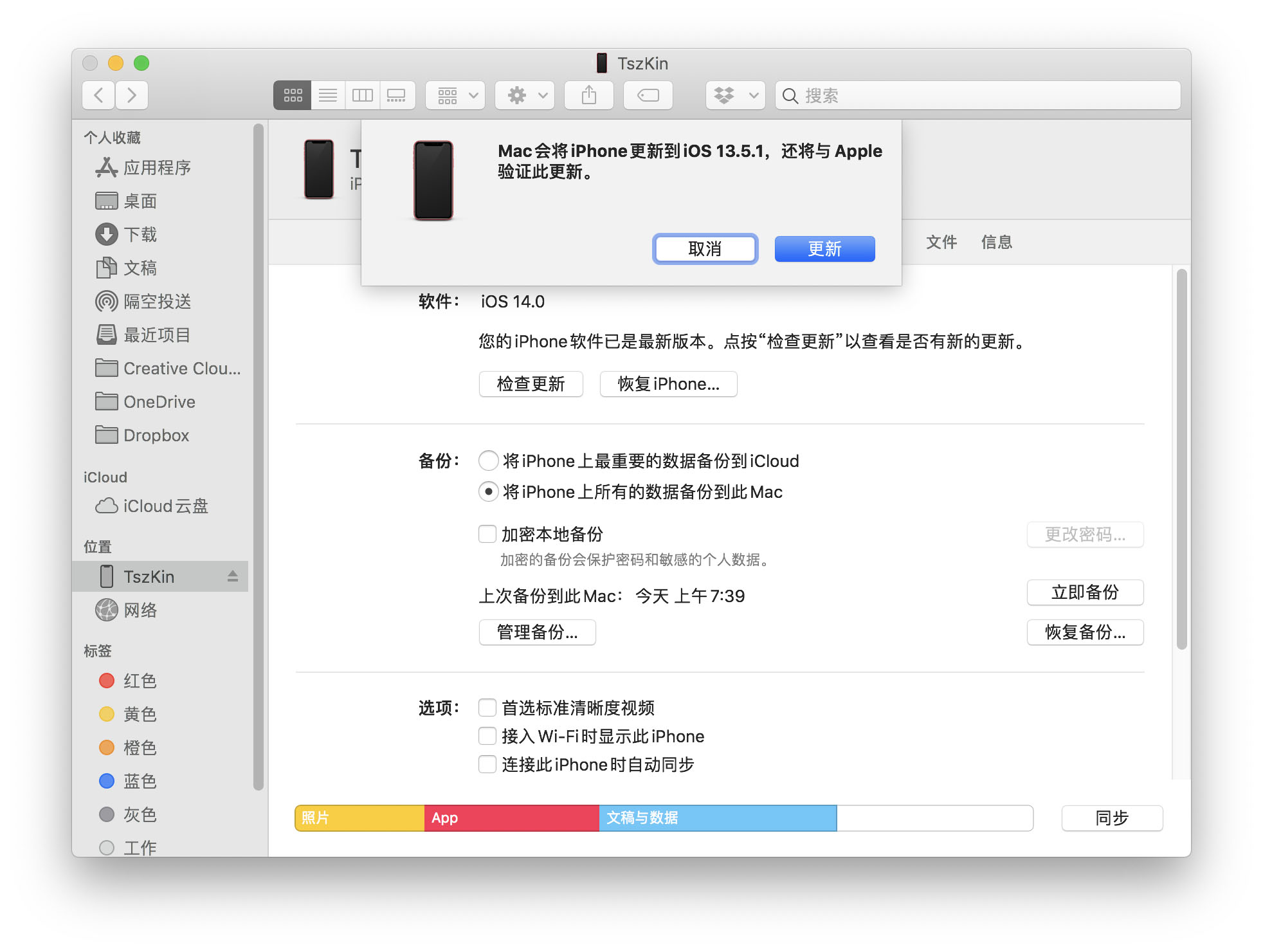Select backup to iCloud radio button

pos(486,461)
